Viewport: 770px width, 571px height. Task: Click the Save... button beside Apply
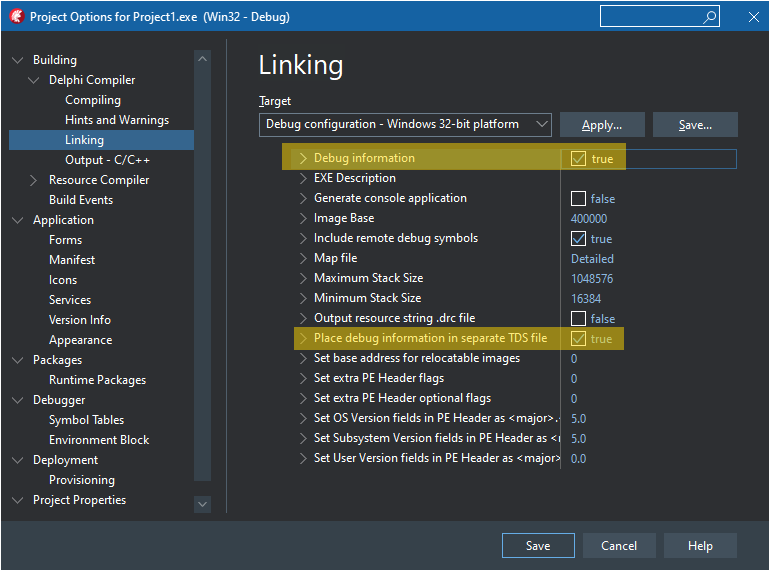(x=695, y=125)
